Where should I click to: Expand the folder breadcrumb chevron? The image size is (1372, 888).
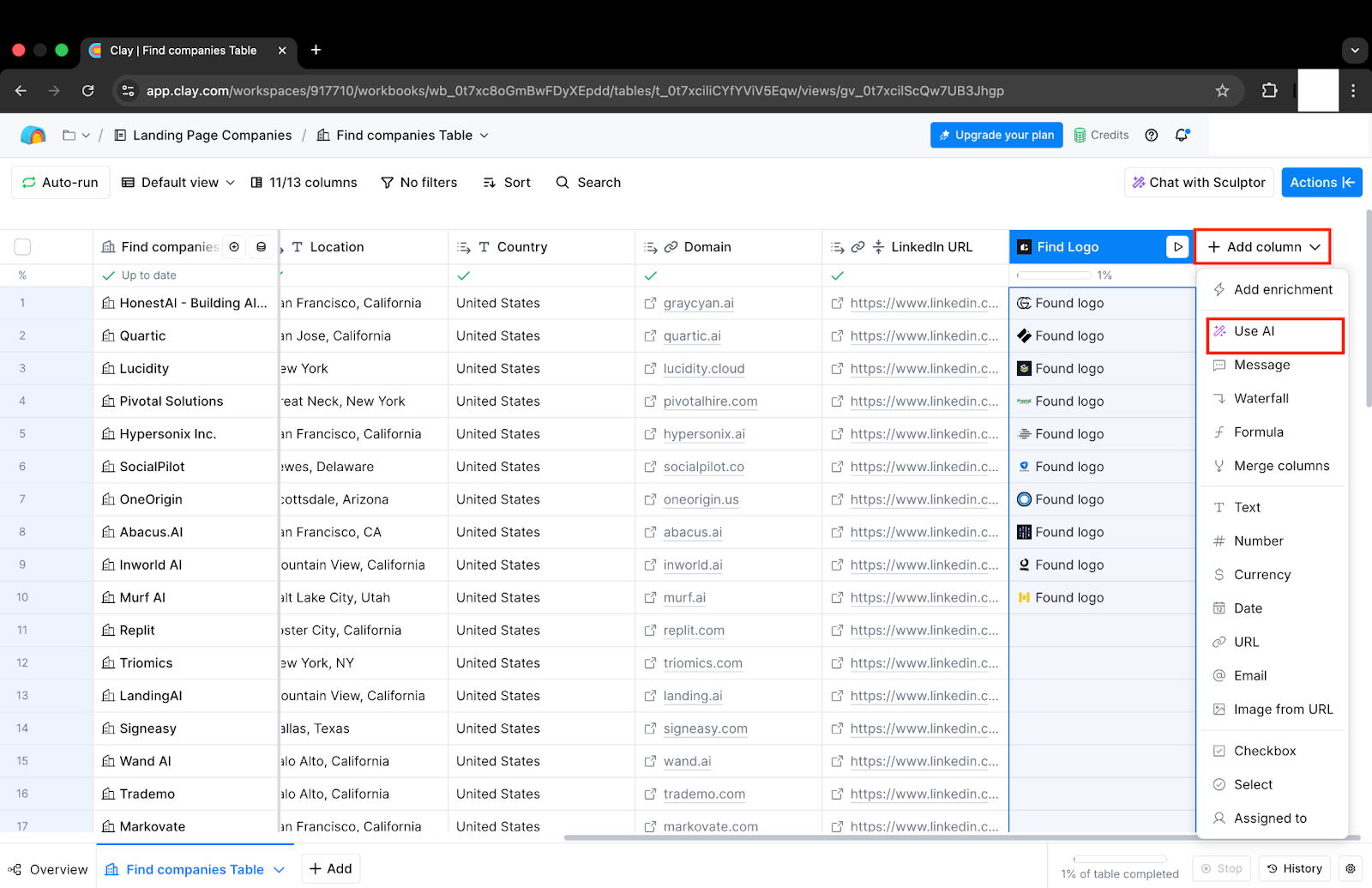tap(86, 136)
